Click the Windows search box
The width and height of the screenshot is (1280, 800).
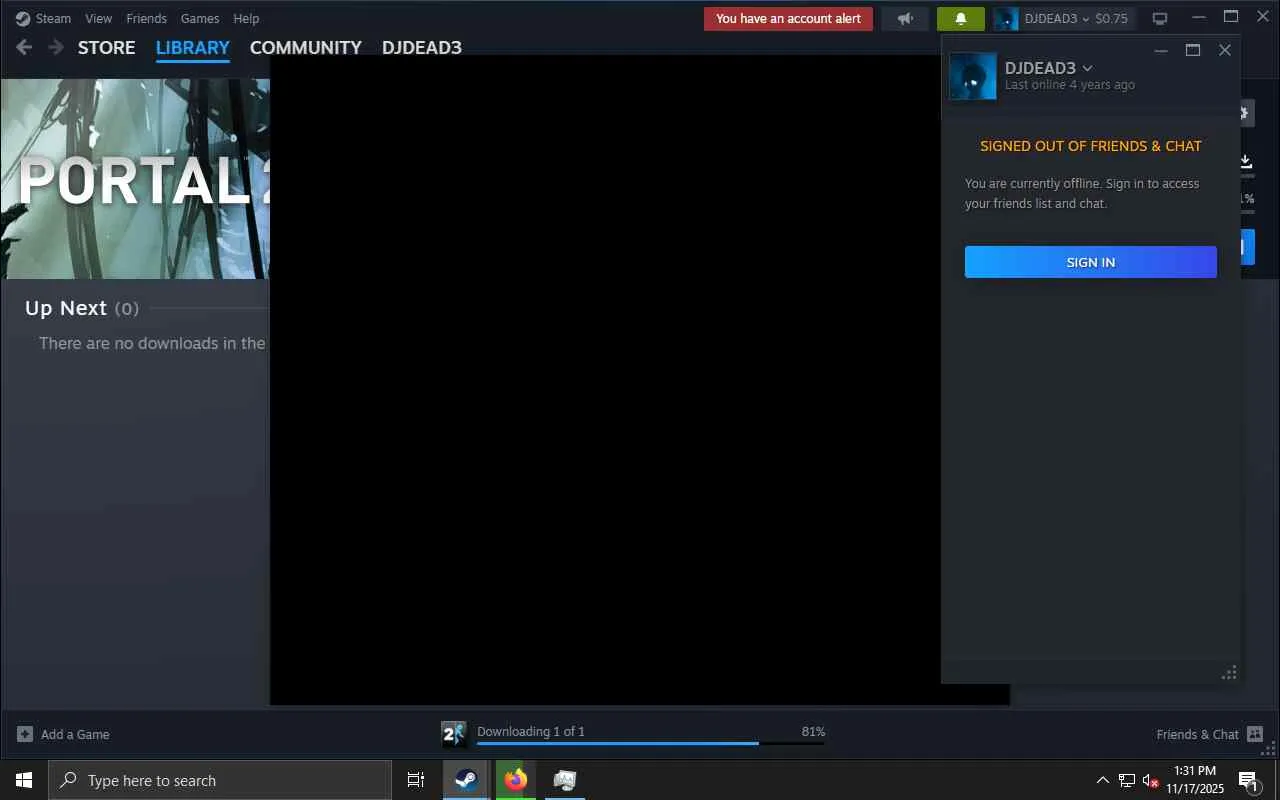pos(220,780)
